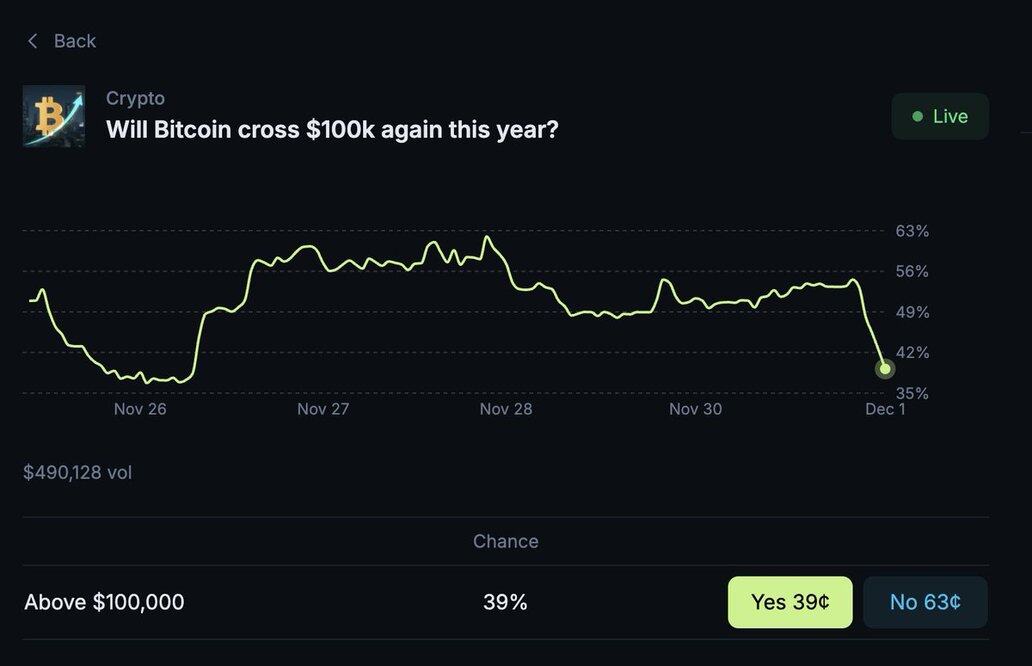Click the $490,128 volume text
The width and height of the screenshot is (1032, 666).
tap(77, 472)
